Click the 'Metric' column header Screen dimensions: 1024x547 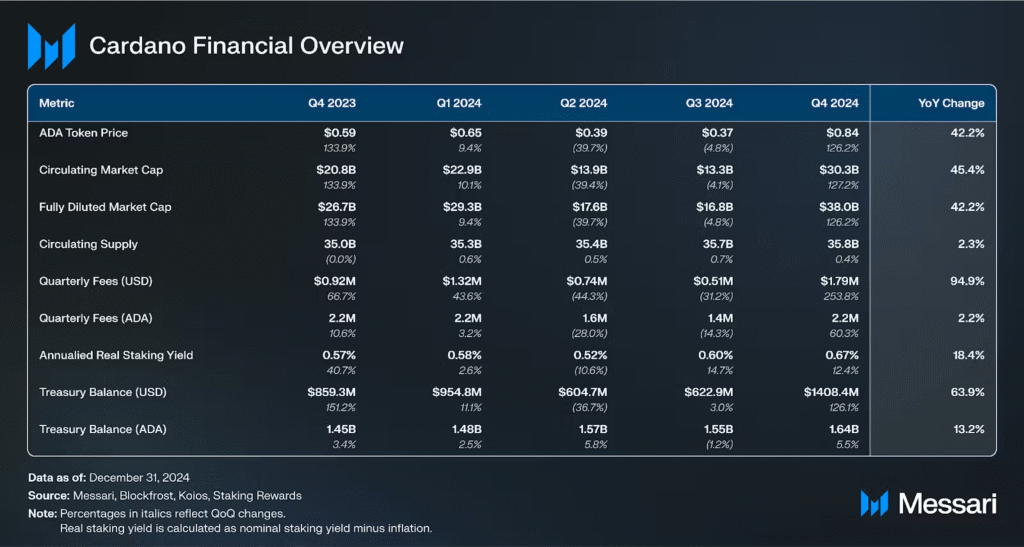(x=57, y=103)
